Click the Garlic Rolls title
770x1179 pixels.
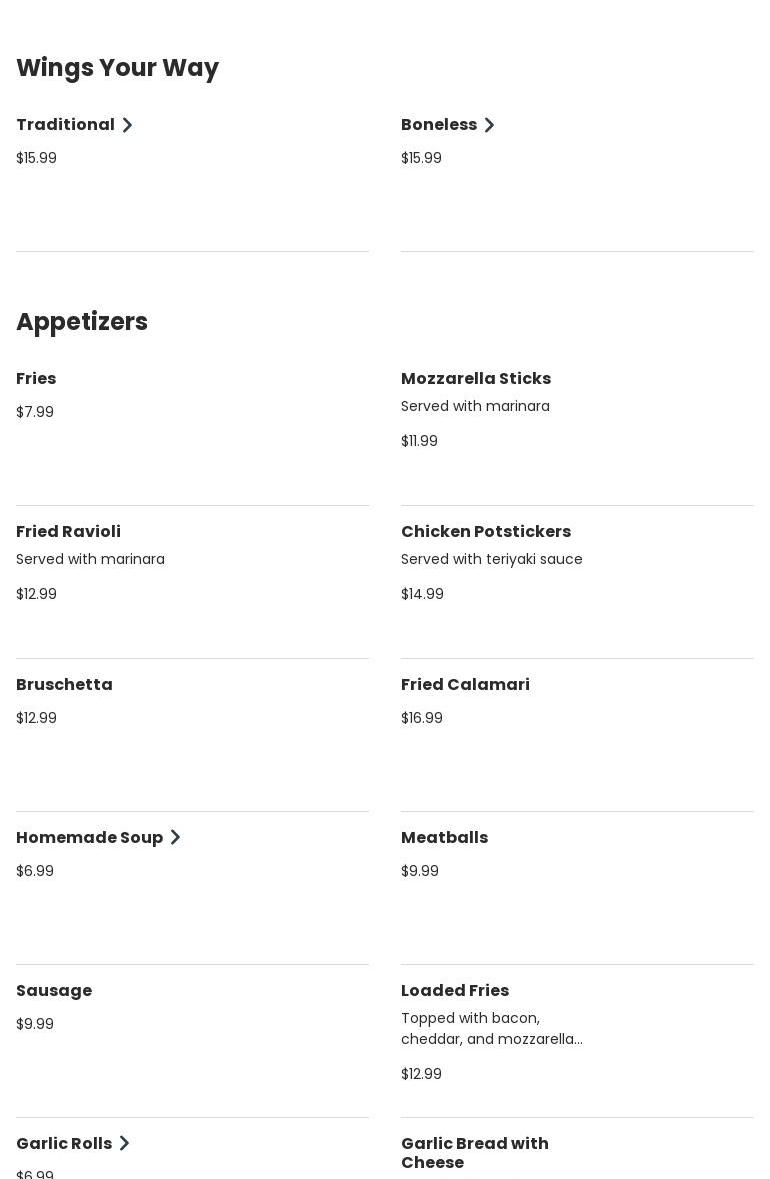(x=64, y=1144)
